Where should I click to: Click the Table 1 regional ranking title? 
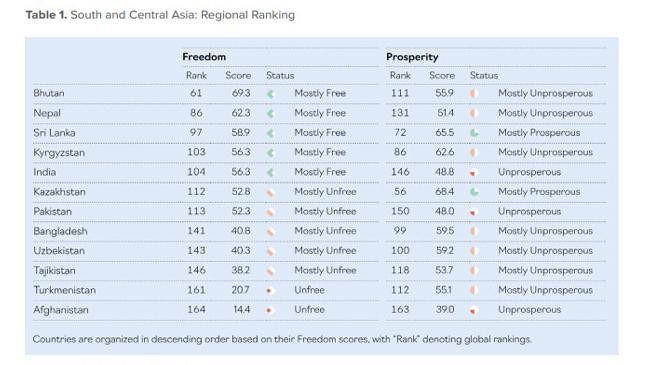point(160,15)
